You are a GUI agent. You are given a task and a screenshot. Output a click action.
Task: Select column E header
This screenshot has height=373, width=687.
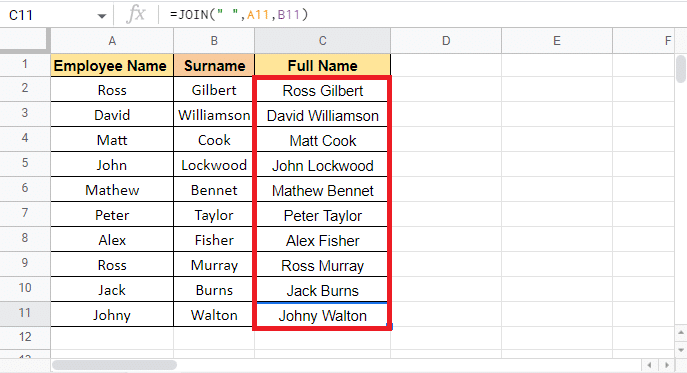click(557, 41)
